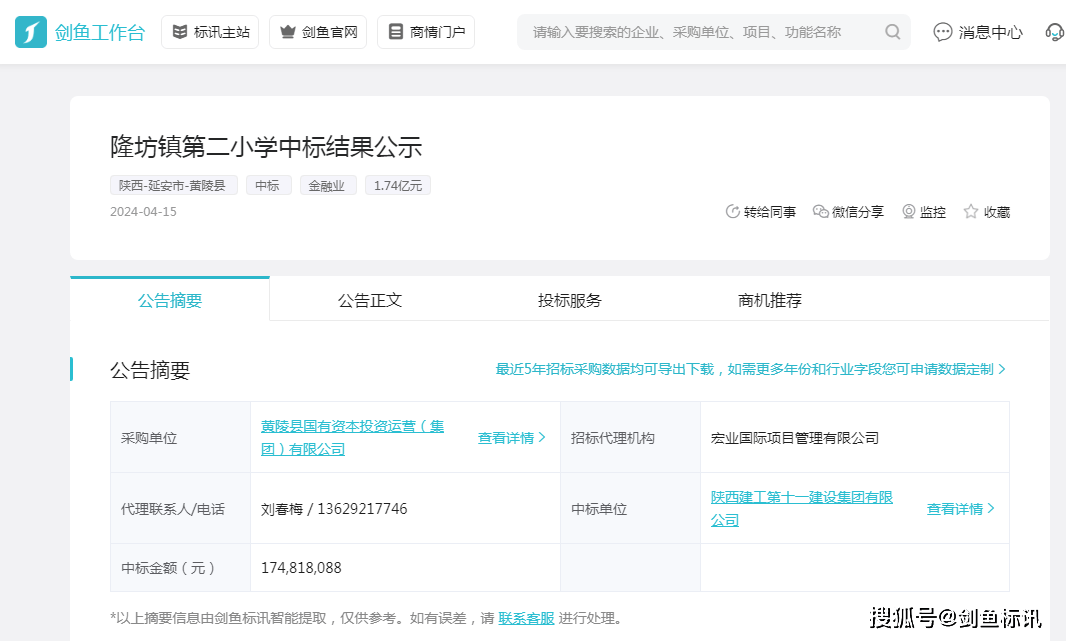Click the customer service headset icon

coord(1055,32)
